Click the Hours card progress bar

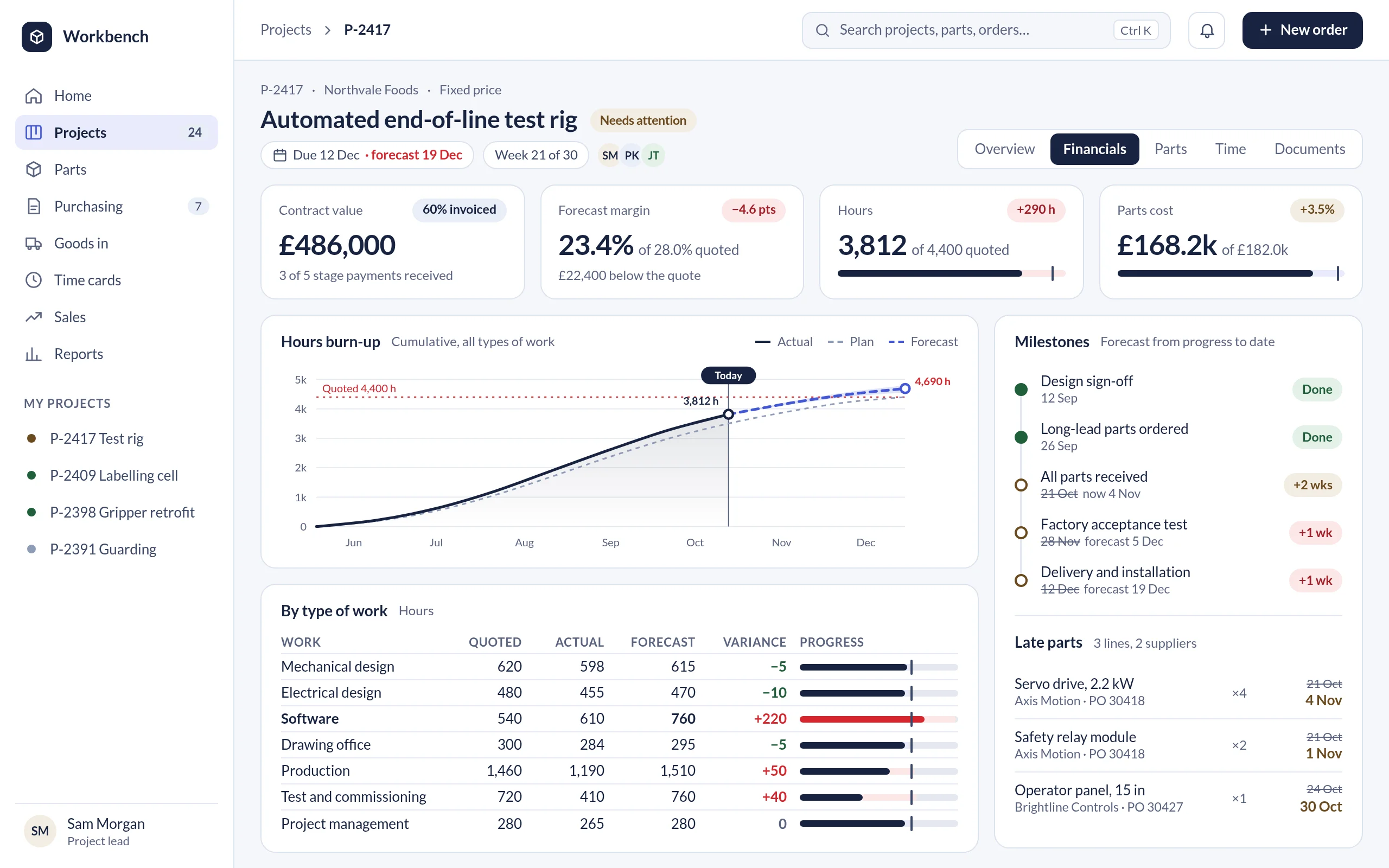(951, 273)
